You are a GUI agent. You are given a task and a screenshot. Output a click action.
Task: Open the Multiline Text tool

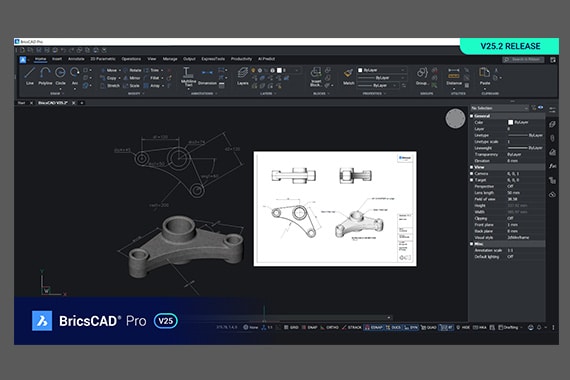click(x=188, y=77)
